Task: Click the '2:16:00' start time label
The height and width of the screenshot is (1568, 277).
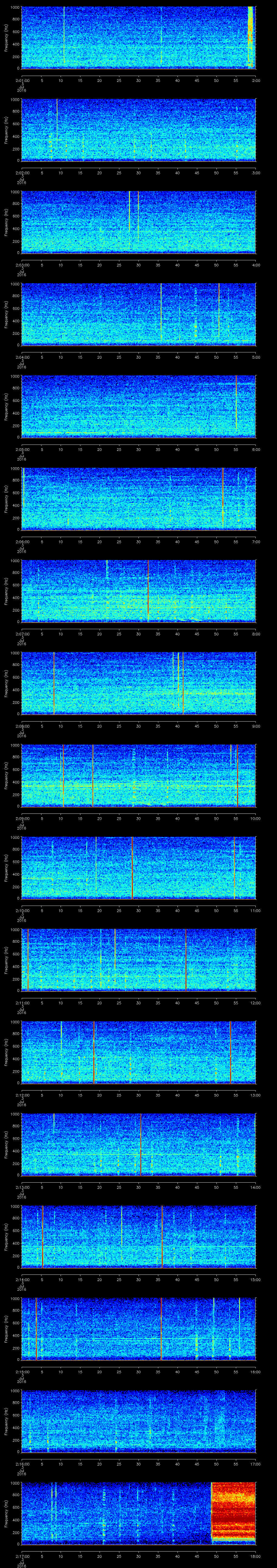Action: tap(22, 1464)
